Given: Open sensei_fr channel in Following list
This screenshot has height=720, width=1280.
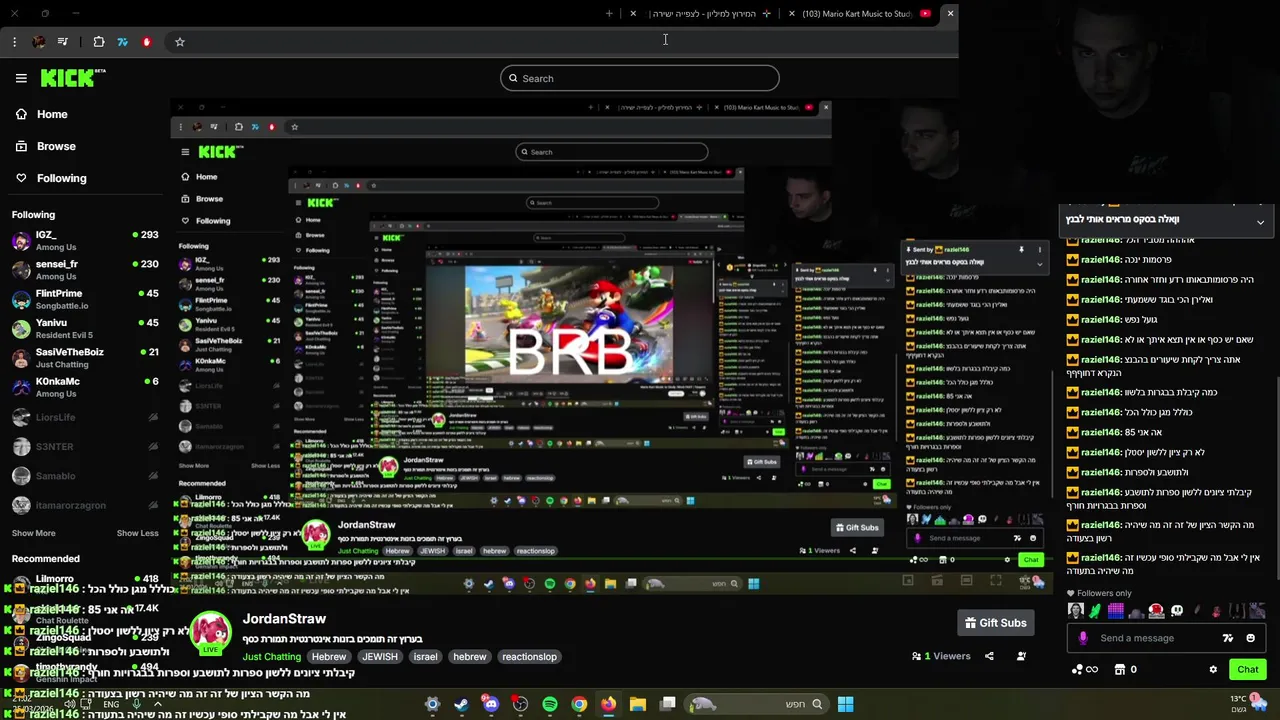Looking at the screenshot, I should (85, 270).
